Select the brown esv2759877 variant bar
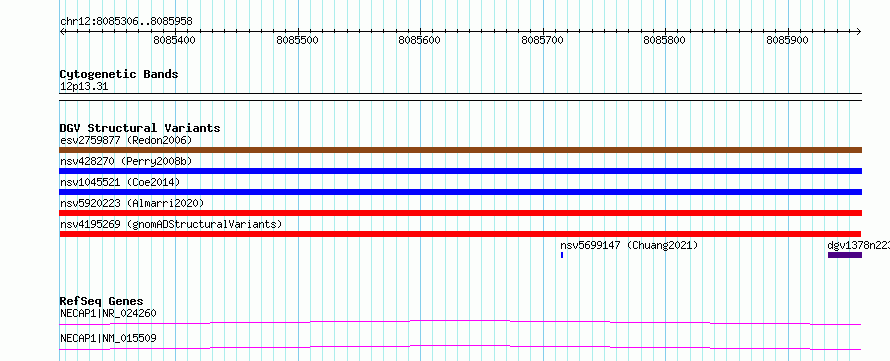 click(460, 150)
